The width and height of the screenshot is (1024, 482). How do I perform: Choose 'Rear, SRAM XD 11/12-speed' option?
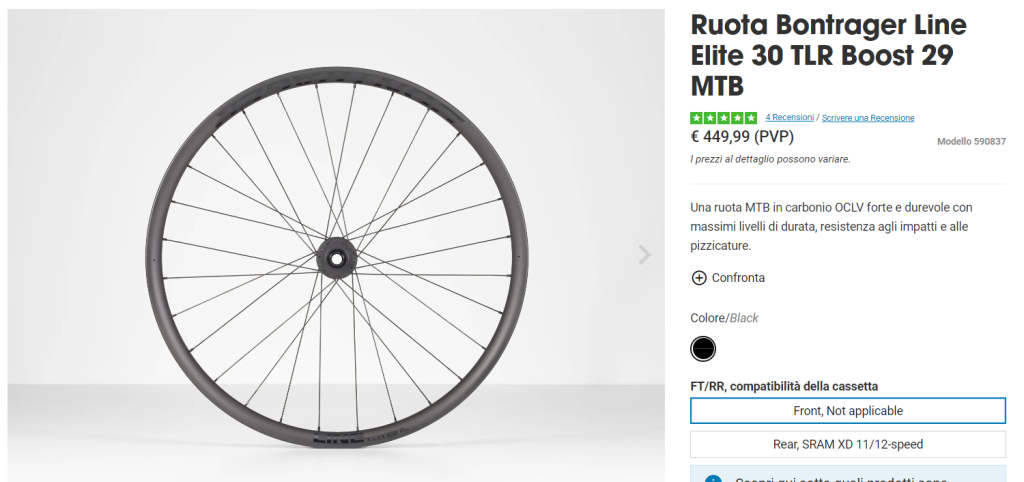848,444
